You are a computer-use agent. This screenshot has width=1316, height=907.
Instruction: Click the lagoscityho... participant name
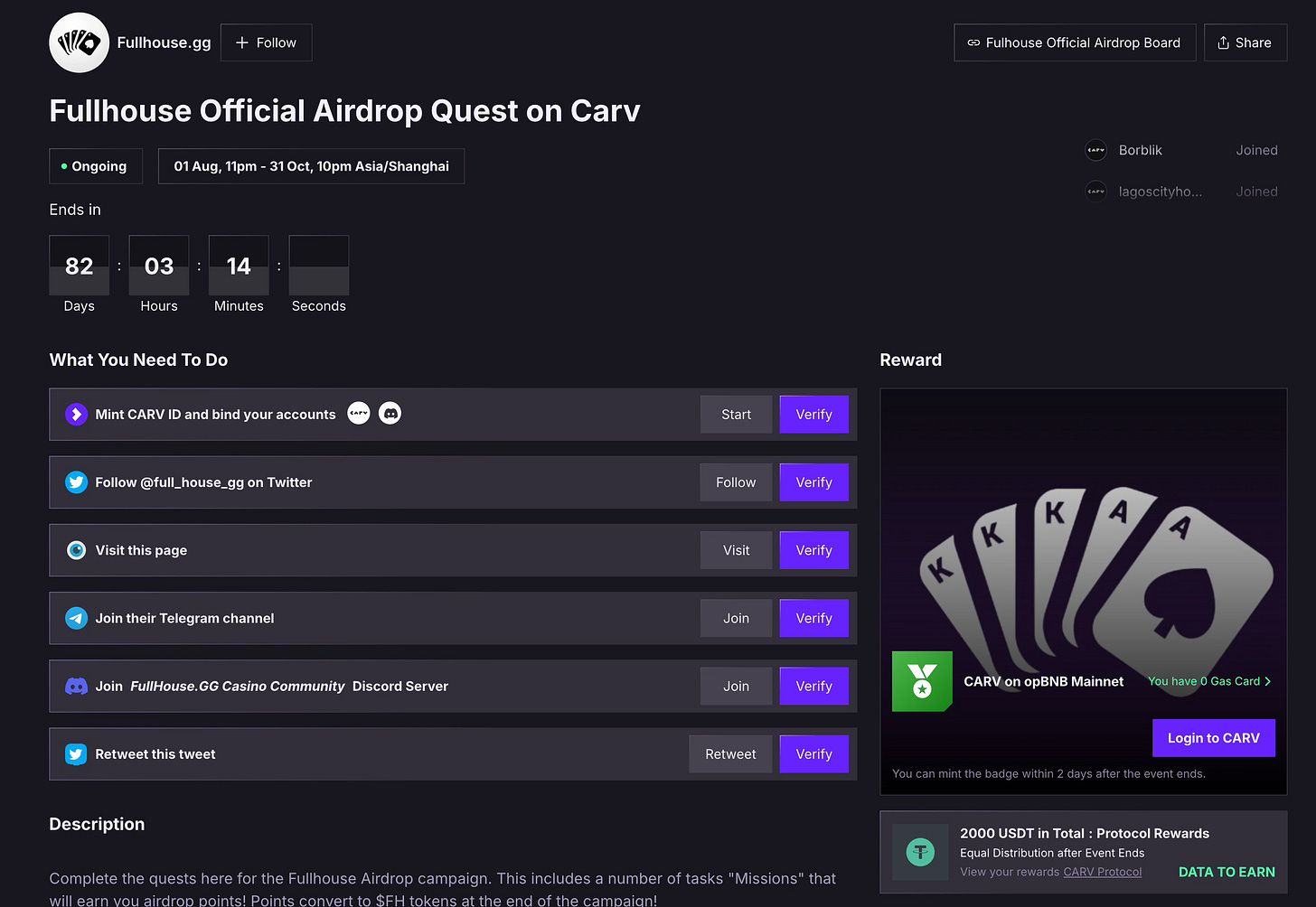1161,192
